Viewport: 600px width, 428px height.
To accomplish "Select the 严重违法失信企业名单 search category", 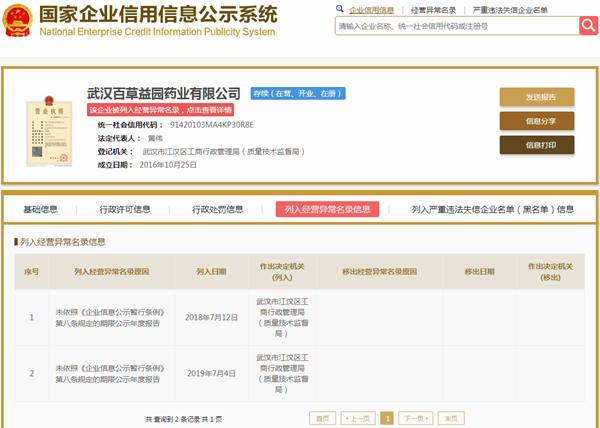I will click(520, 9).
